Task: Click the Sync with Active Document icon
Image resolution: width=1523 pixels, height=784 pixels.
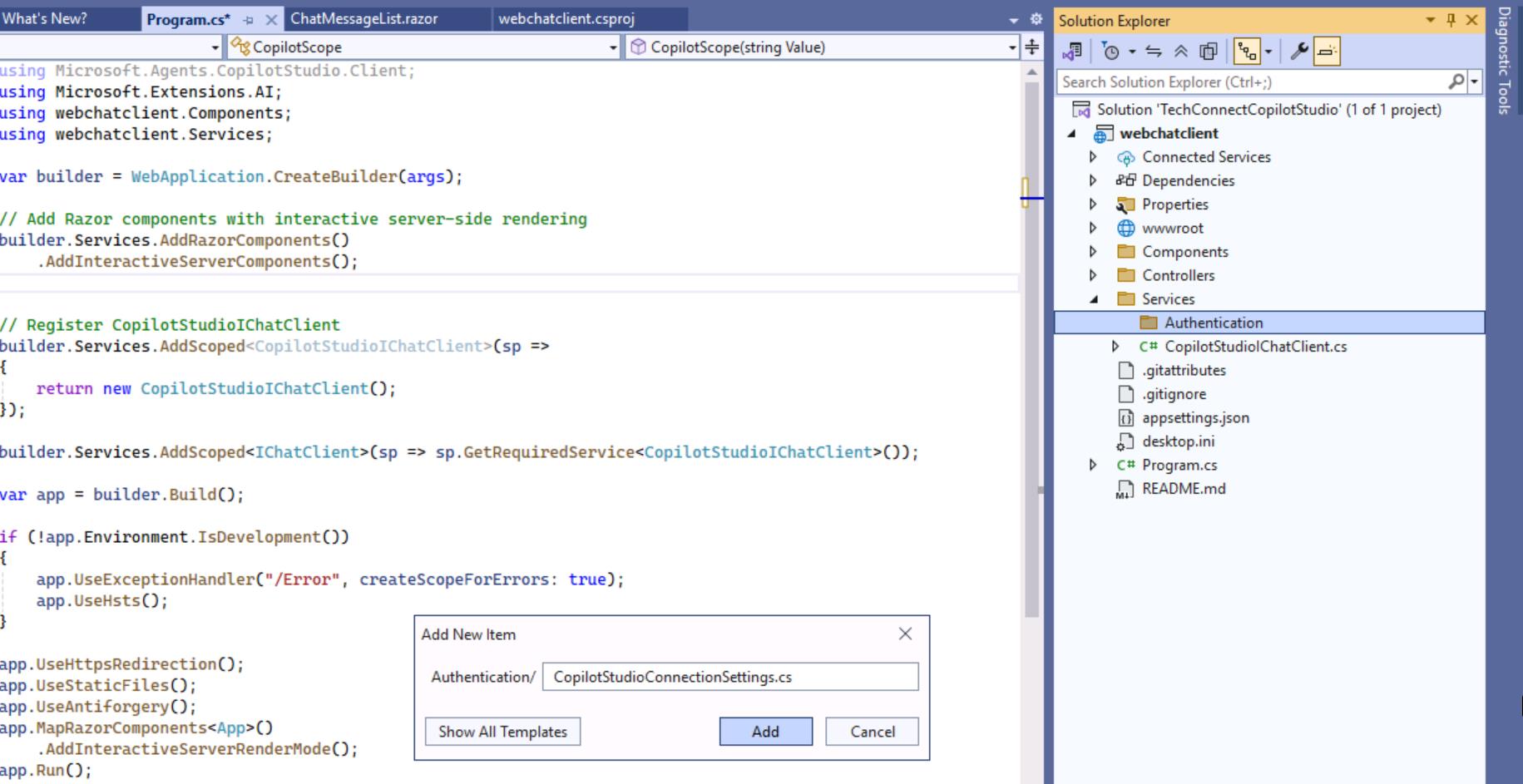Action: [1153, 52]
